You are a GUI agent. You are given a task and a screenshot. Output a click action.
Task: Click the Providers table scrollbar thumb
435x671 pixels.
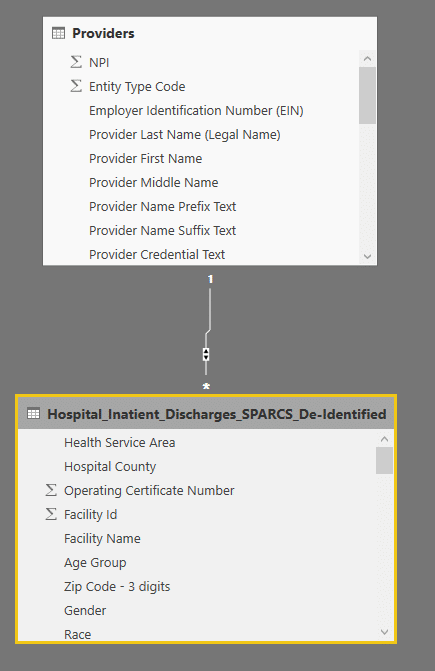367,95
